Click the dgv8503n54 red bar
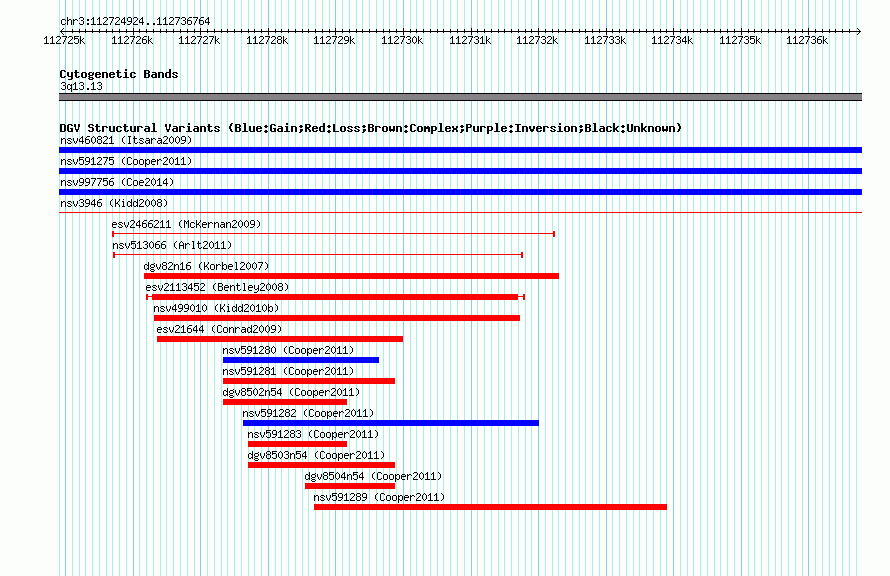 pos(321,465)
